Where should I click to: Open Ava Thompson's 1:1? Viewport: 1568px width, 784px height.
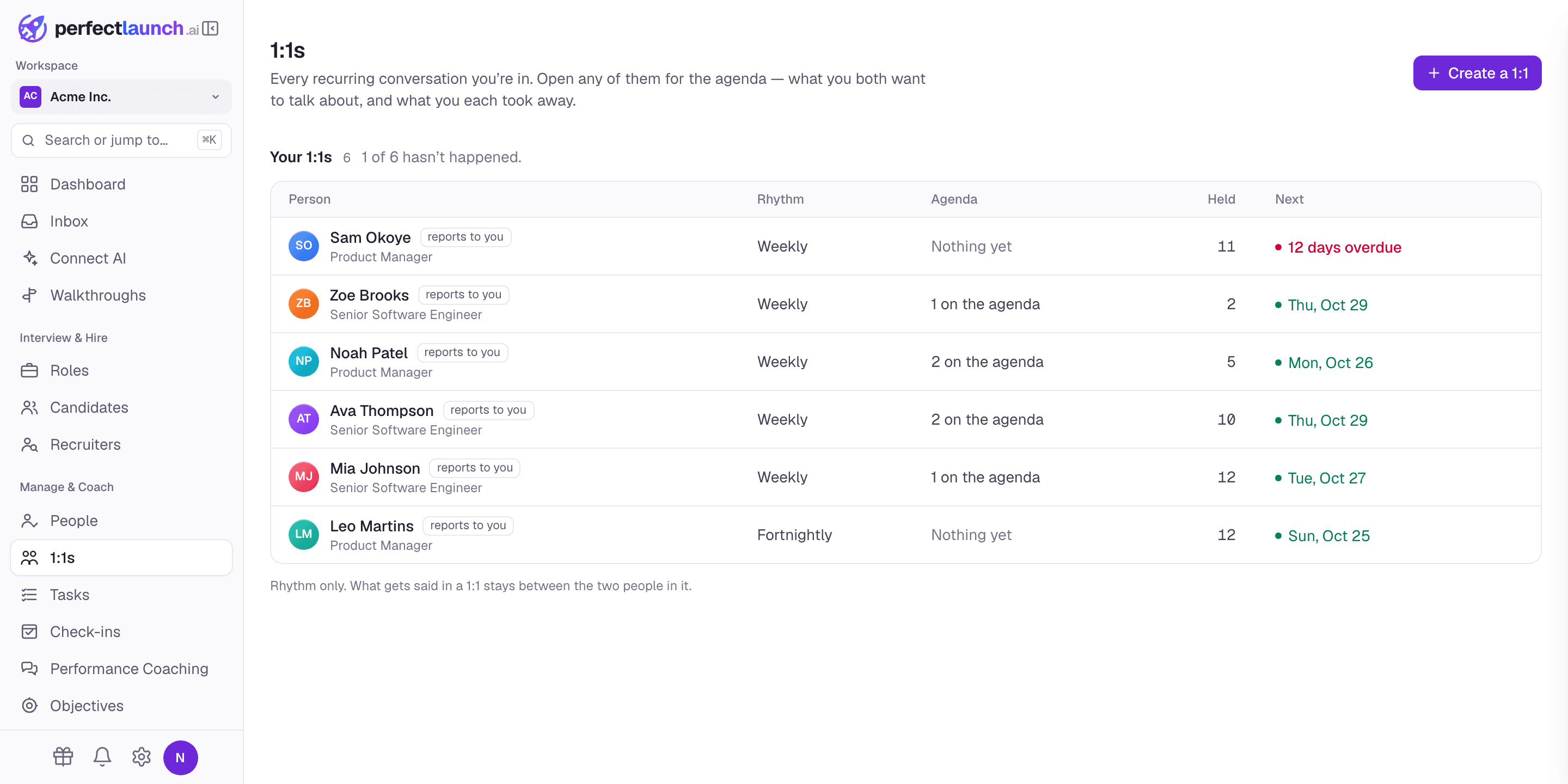pyautogui.click(x=905, y=419)
